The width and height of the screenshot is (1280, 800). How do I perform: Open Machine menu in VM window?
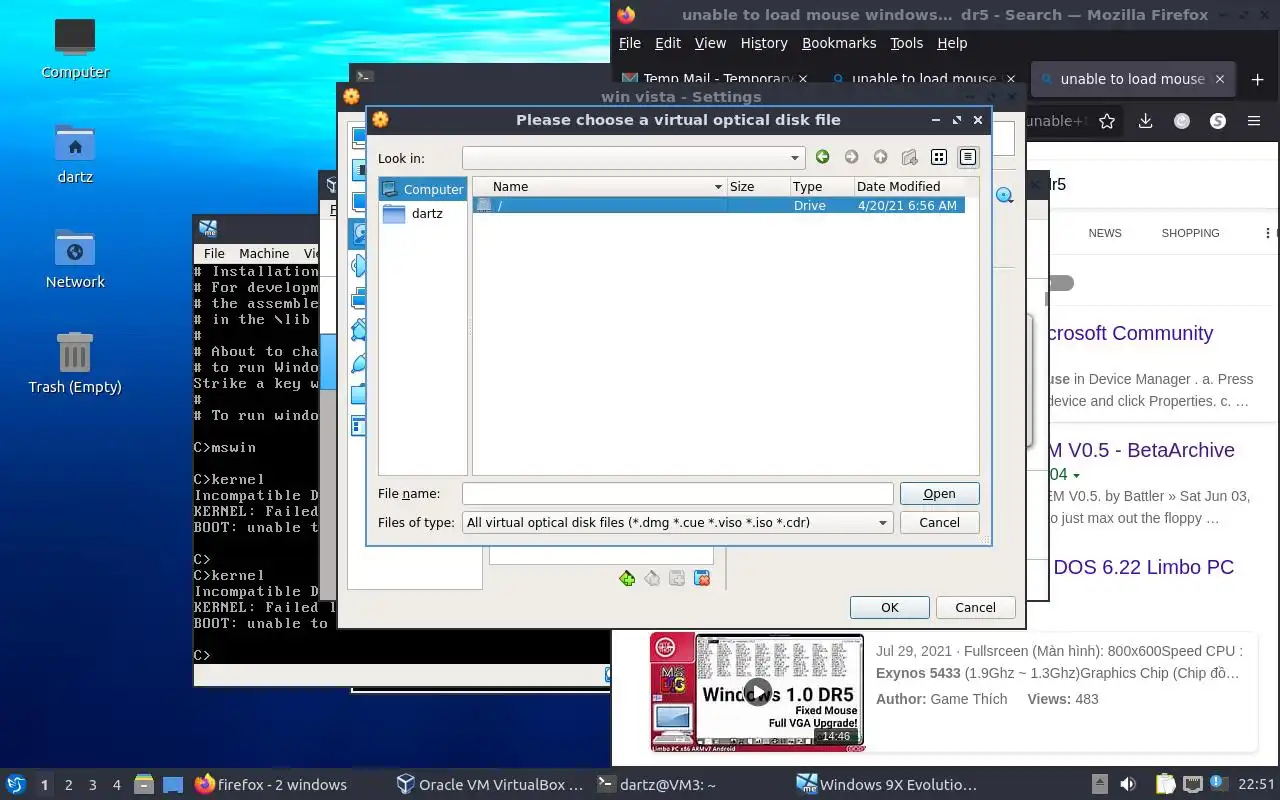pyautogui.click(x=264, y=253)
